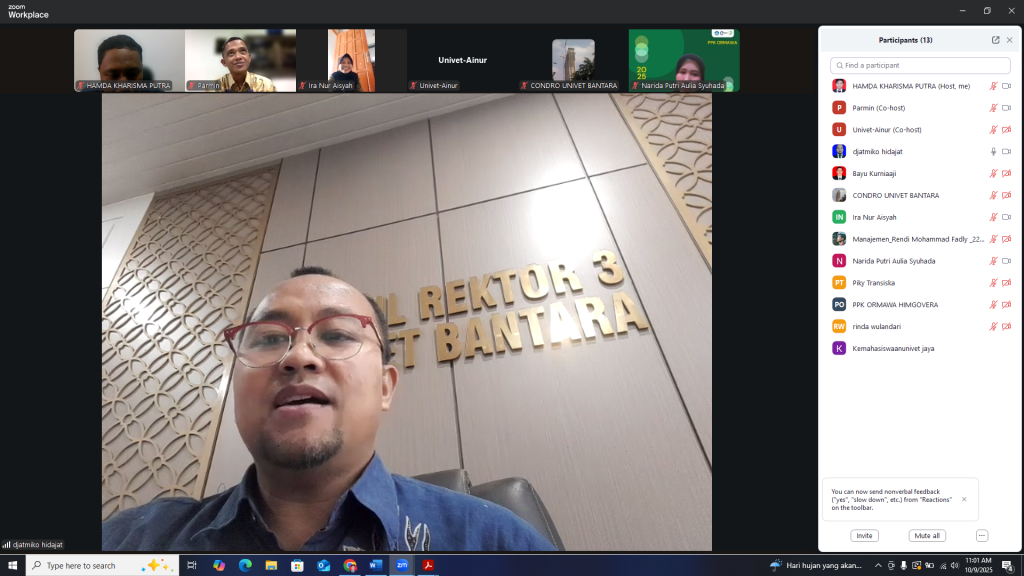The height and width of the screenshot is (576, 1024).
Task: Click the camera icon for Narida Putri Aulia Syuhada
Action: [1007, 261]
